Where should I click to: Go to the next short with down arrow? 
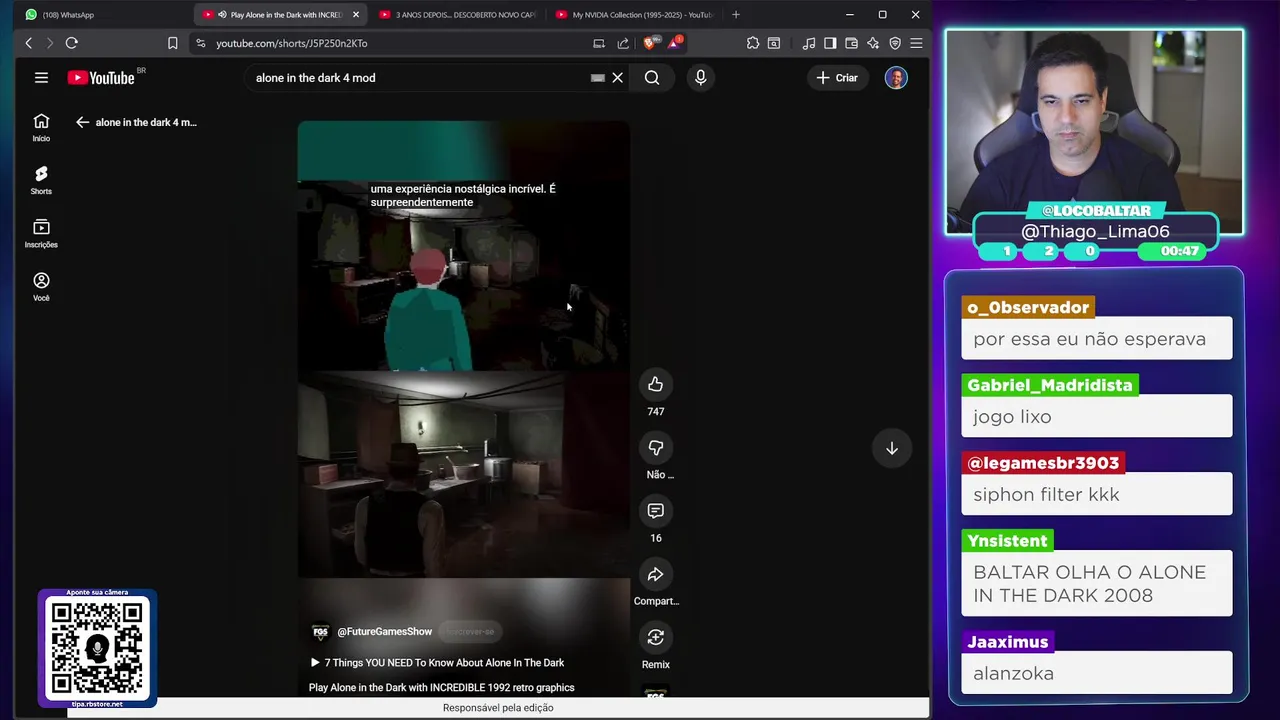(892, 449)
